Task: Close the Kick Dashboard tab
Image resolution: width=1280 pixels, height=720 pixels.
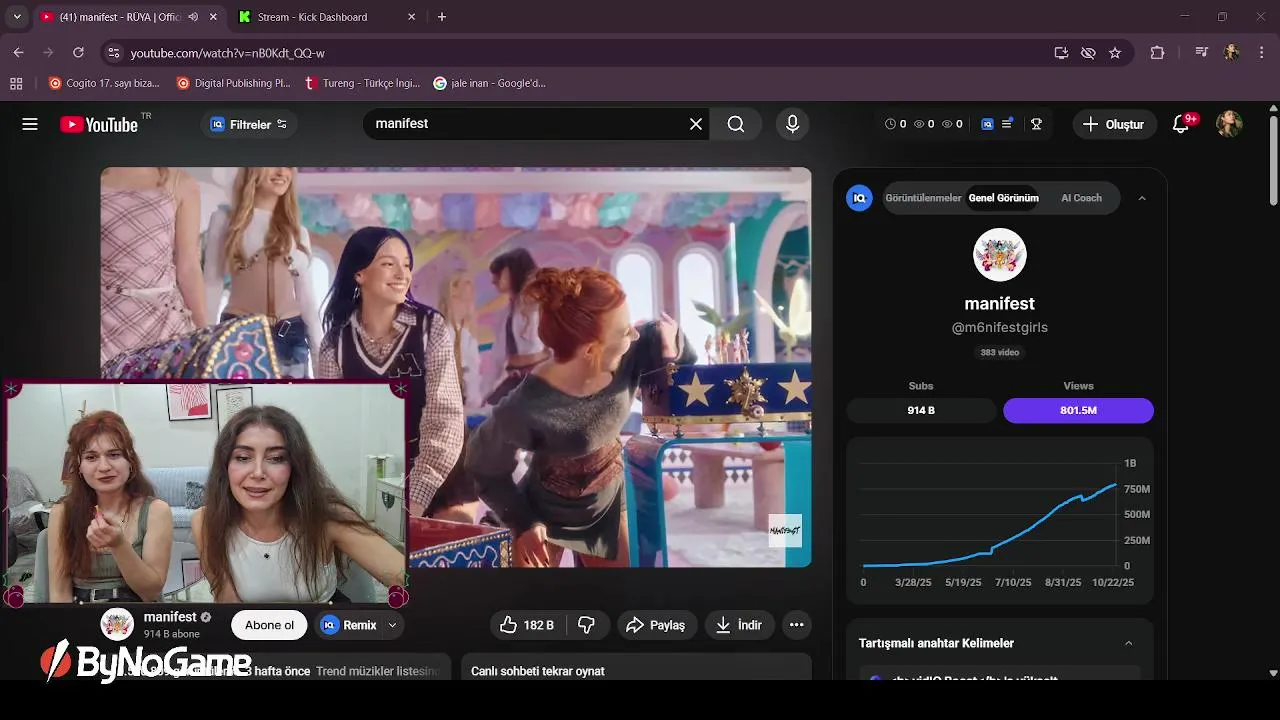Action: pyautogui.click(x=411, y=17)
